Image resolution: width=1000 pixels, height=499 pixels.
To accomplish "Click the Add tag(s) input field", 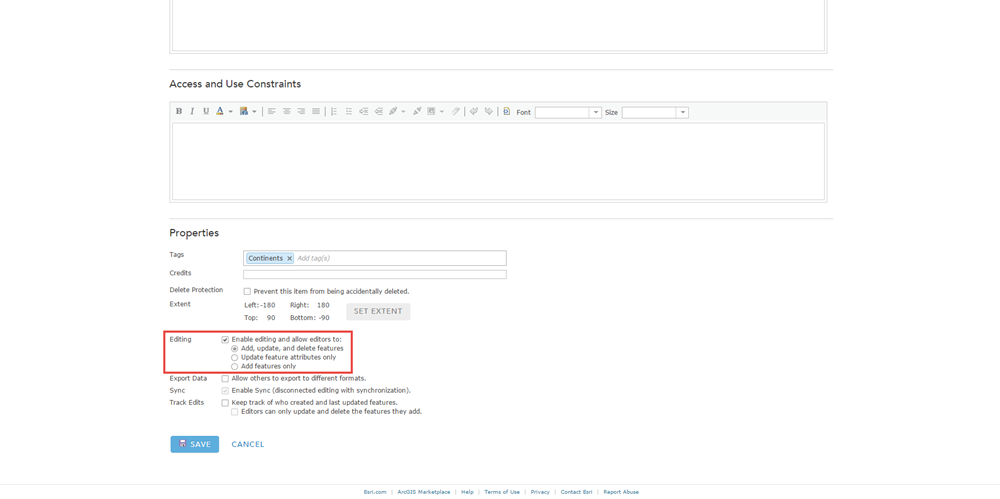I will [x=400, y=258].
